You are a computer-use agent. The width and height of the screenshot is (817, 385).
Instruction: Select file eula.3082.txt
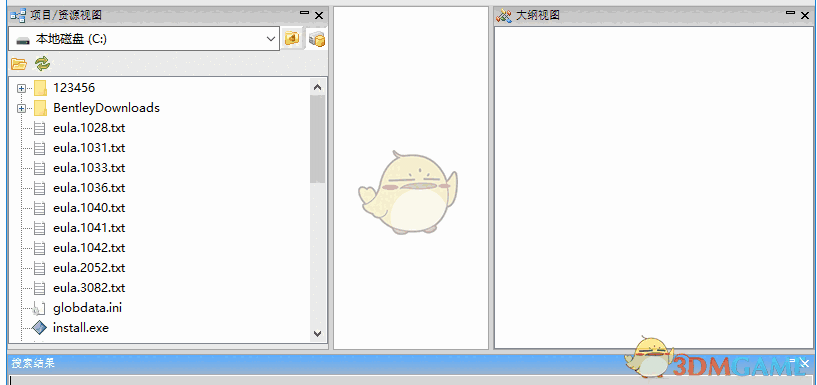(x=89, y=288)
